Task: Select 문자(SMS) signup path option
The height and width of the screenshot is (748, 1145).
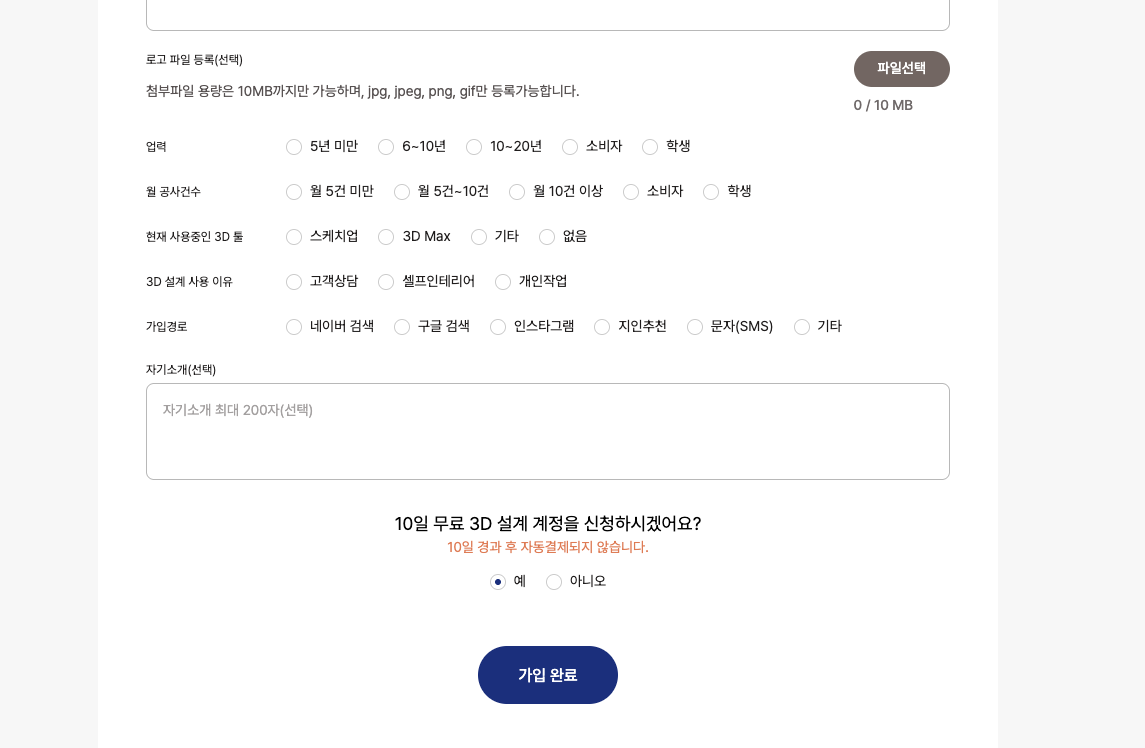Action: pyautogui.click(x=695, y=327)
